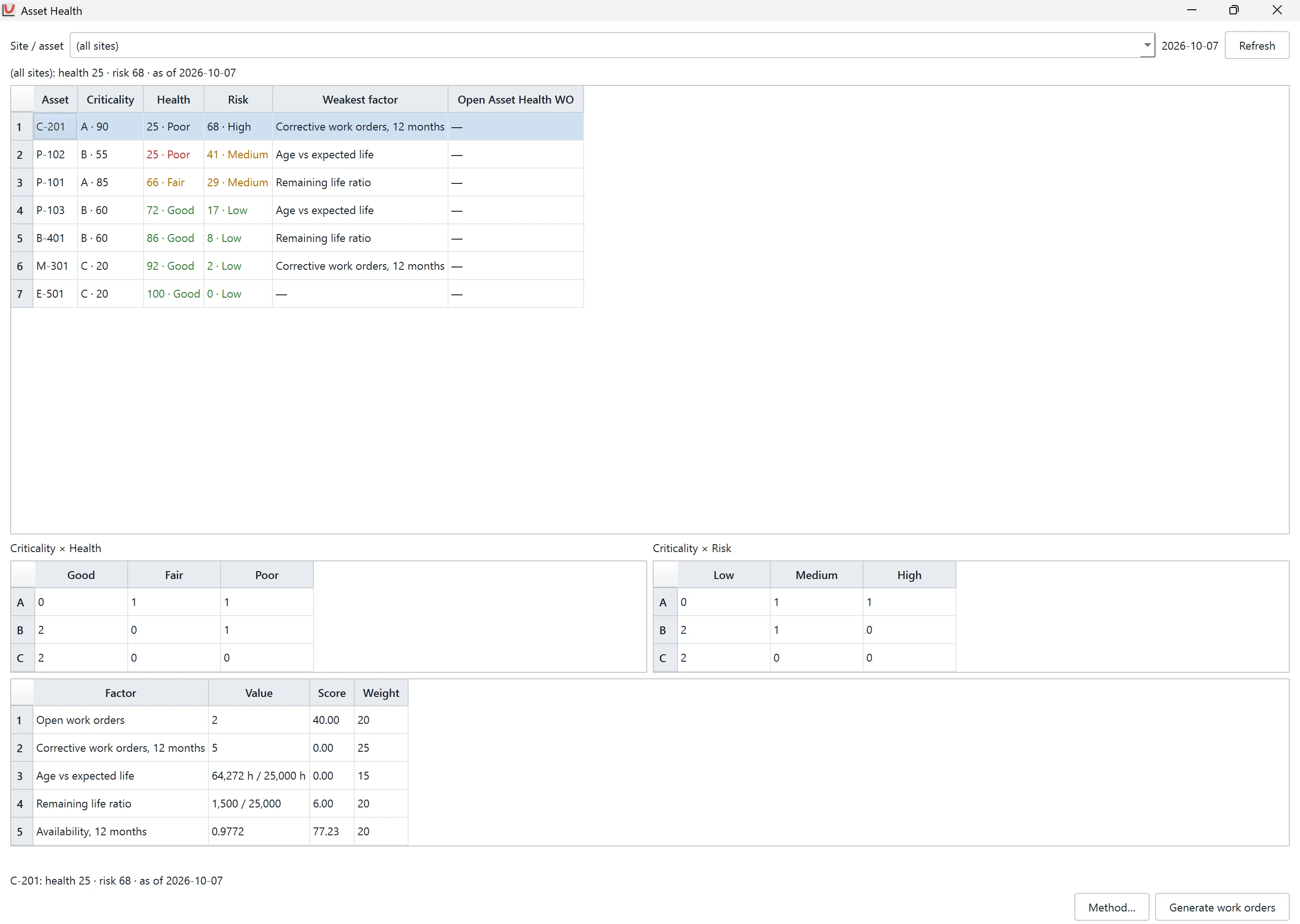Click the Factor column header
The width and height of the screenshot is (1300, 924).
(x=121, y=693)
